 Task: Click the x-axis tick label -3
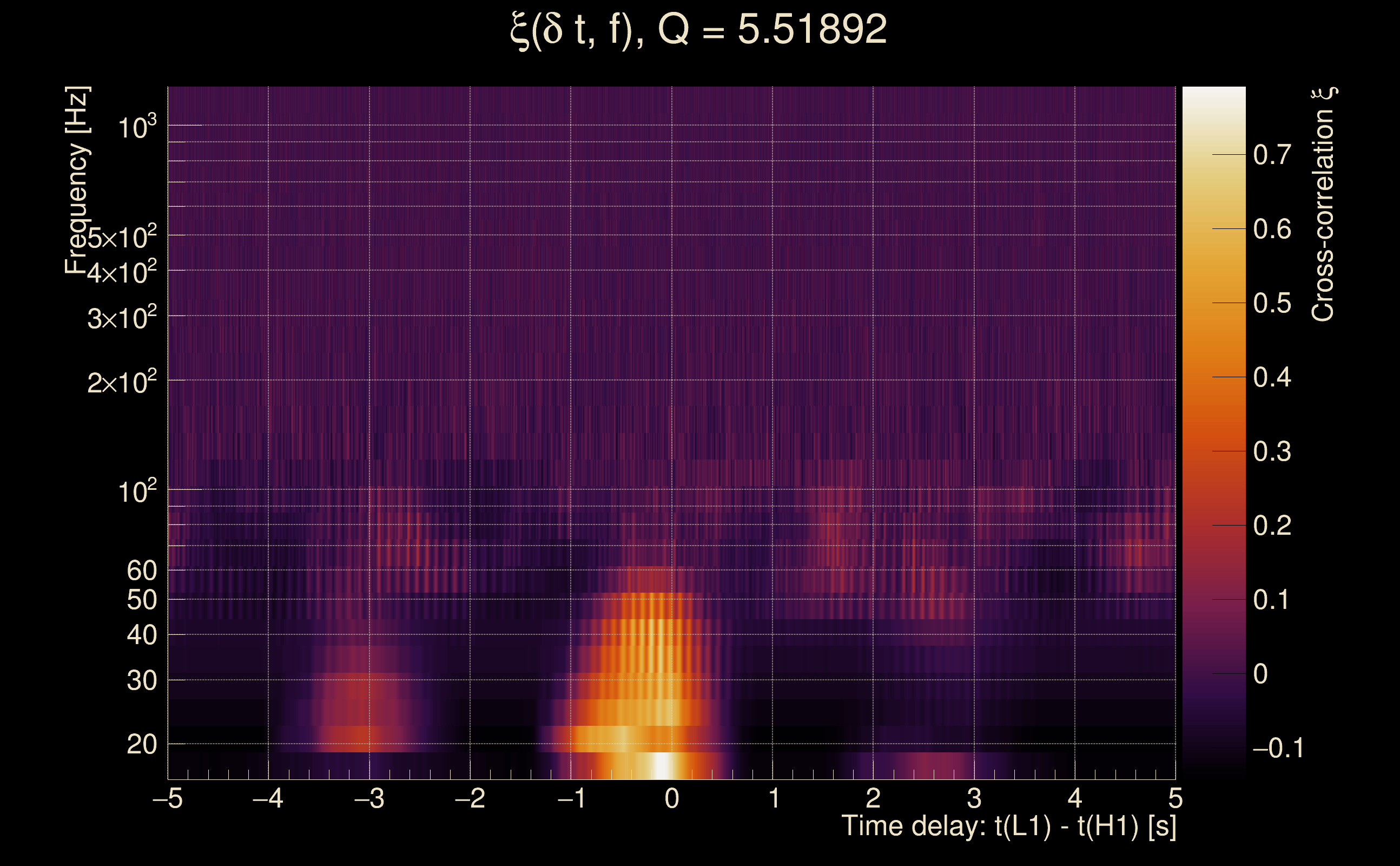click(x=369, y=798)
